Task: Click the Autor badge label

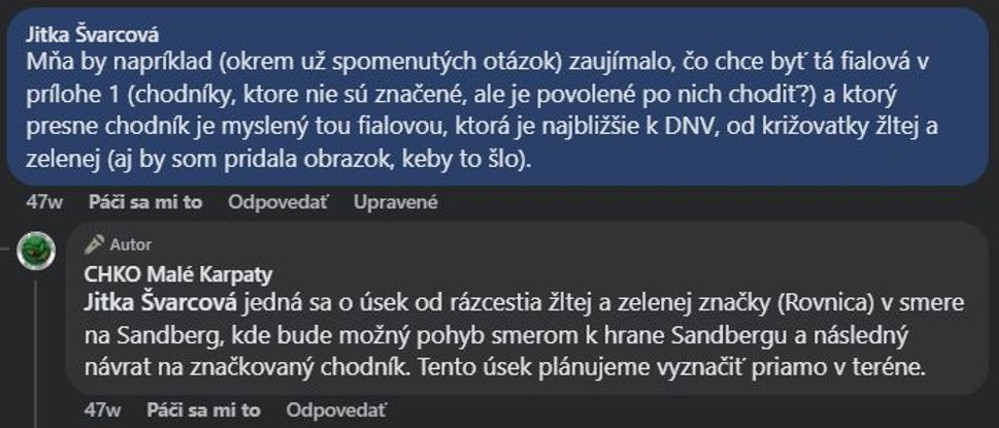Action: pos(131,244)
